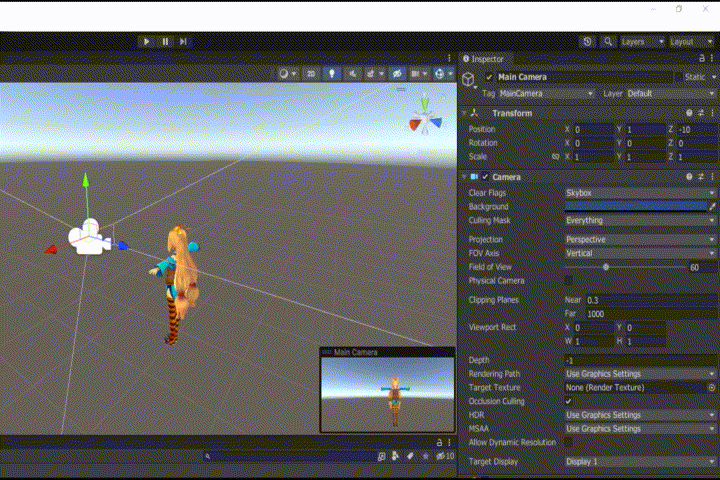This screenshot has width=720, height=480.
Task: Edit the Main Camera name field
Action: tap(584, 77)
